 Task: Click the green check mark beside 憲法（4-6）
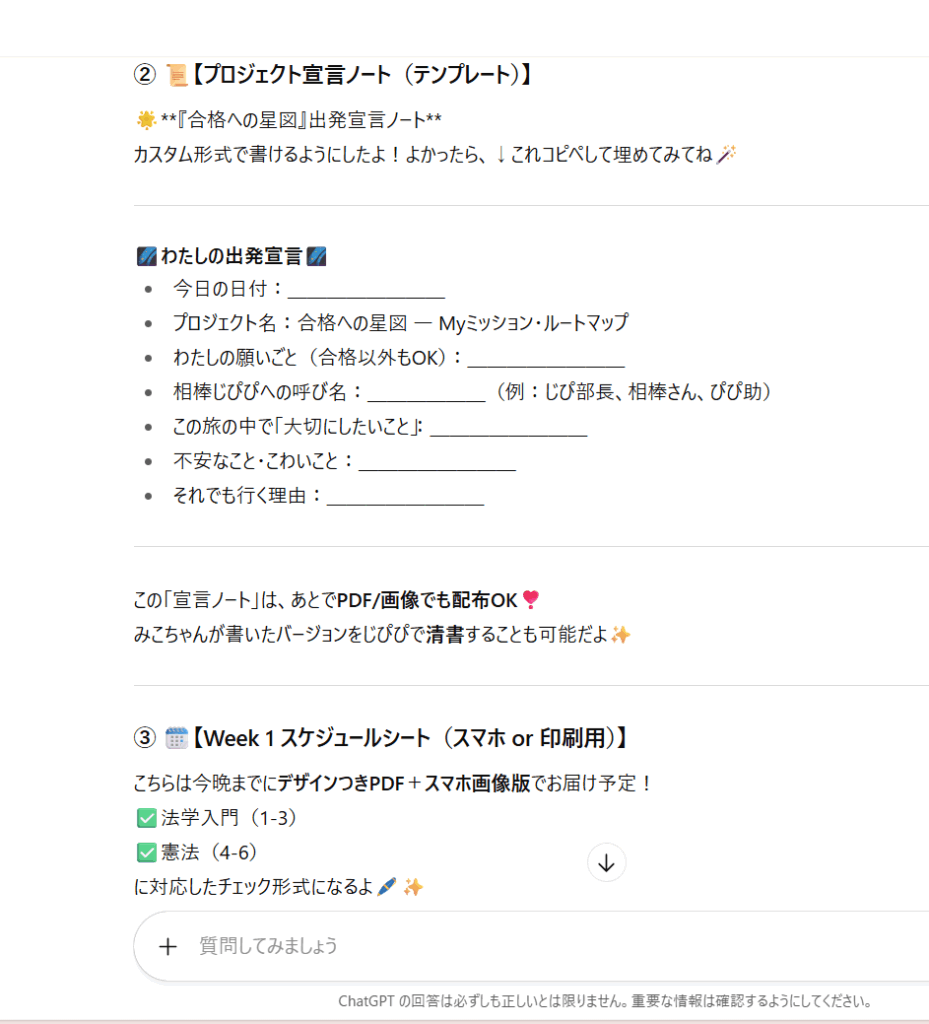point(144,853)
